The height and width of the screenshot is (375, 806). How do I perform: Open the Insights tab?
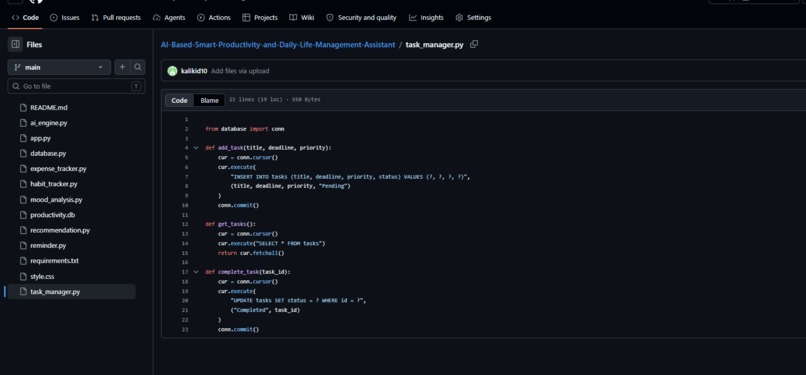(426, 17)
